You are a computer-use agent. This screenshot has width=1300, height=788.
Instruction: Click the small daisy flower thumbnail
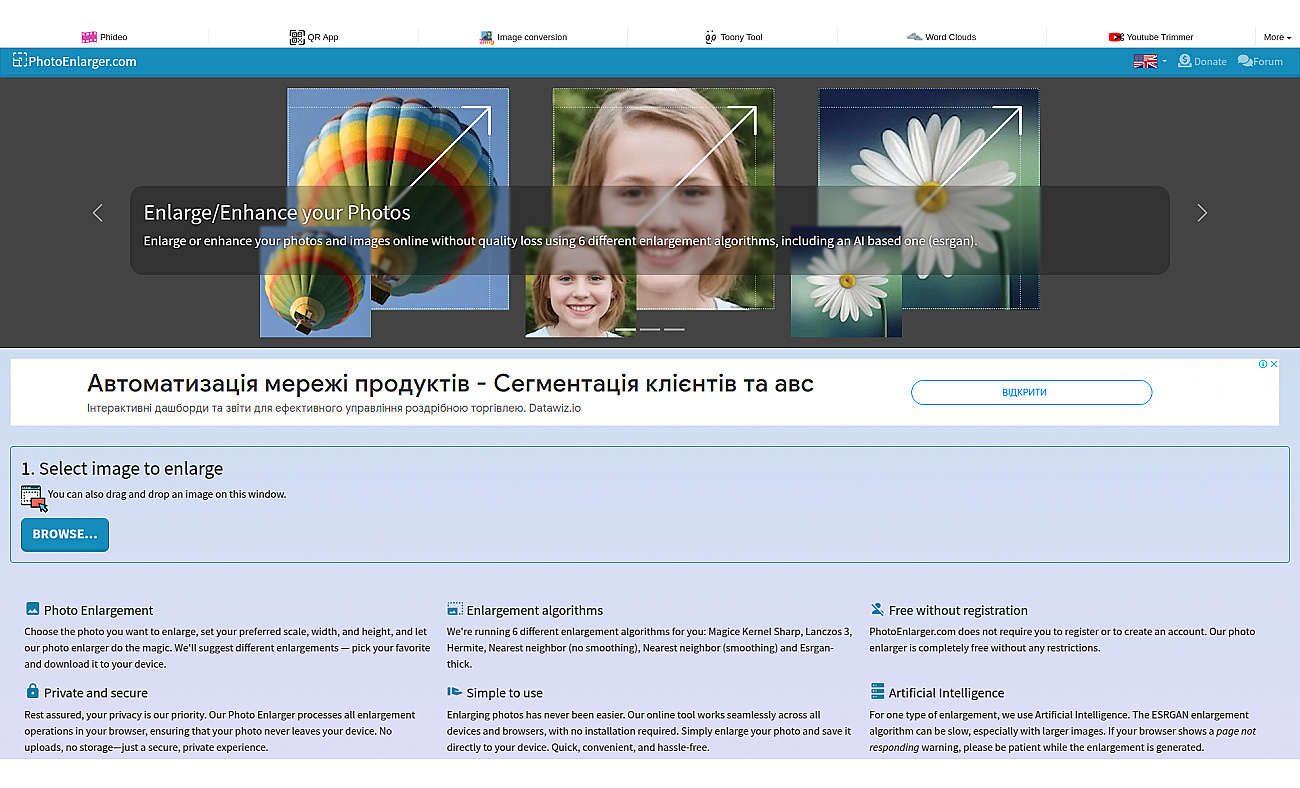846,283
